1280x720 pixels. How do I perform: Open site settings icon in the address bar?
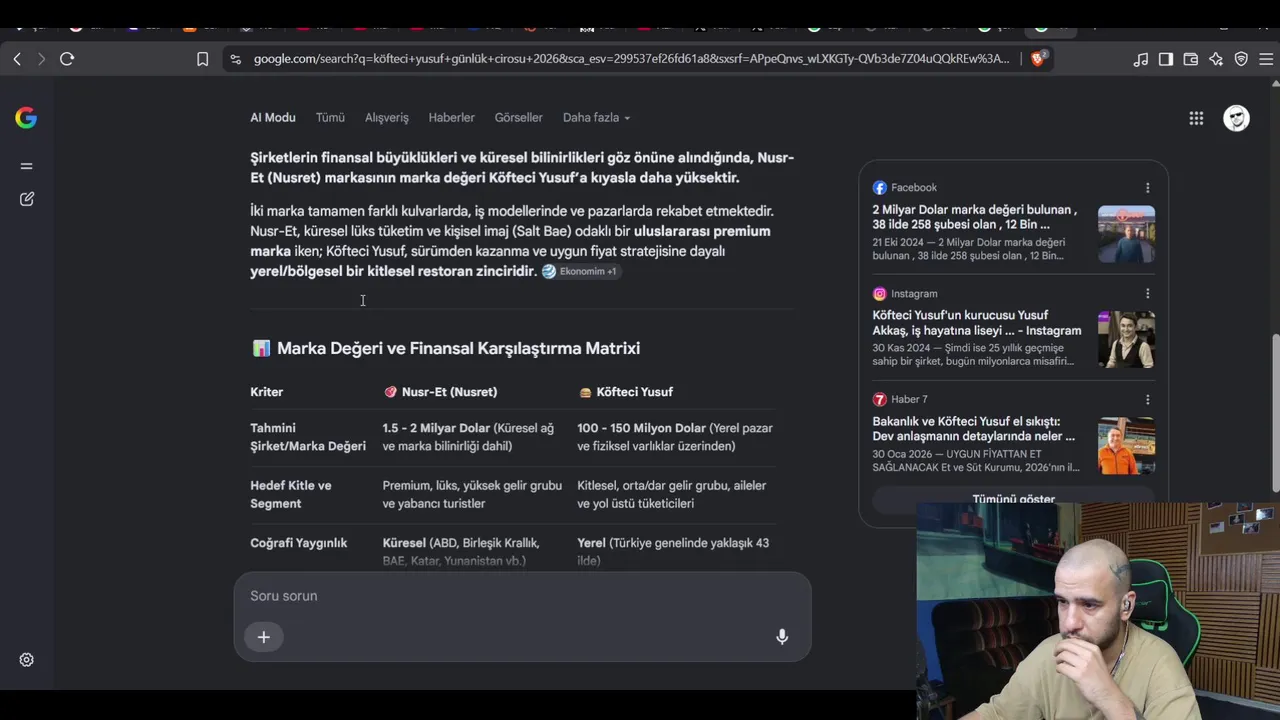[235, 59]
